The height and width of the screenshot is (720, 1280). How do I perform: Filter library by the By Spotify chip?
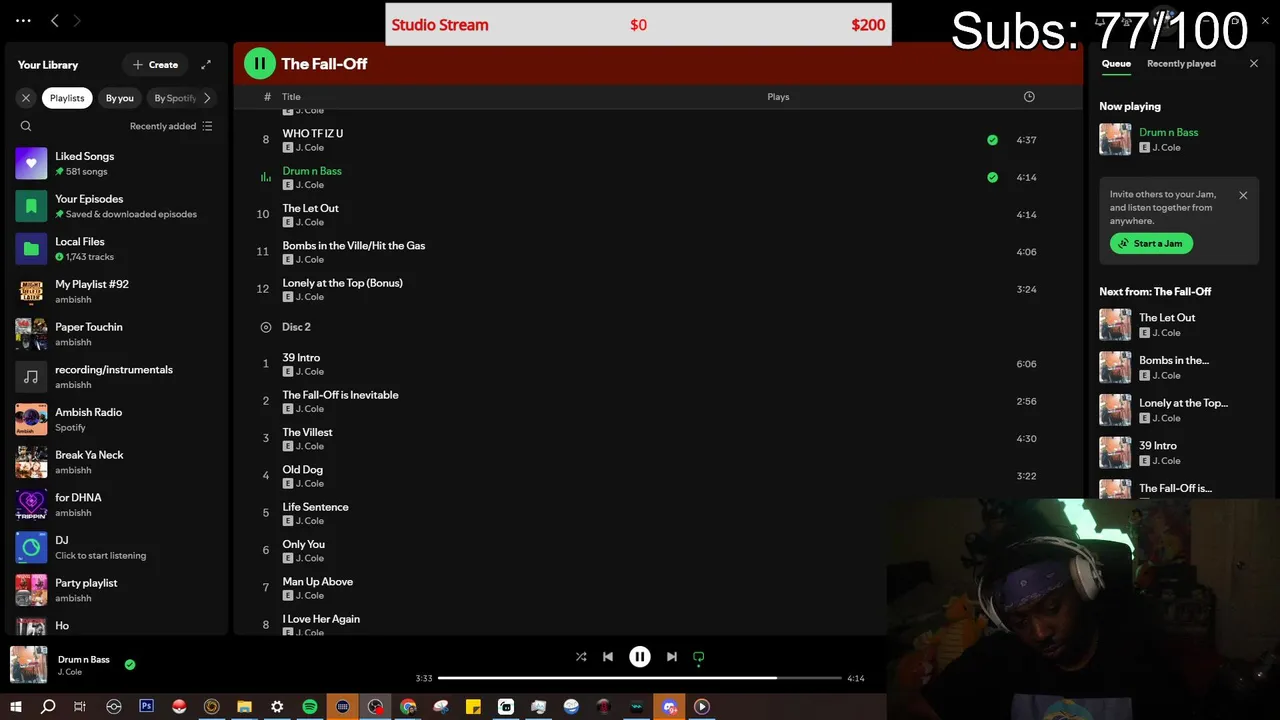point(173,98)
